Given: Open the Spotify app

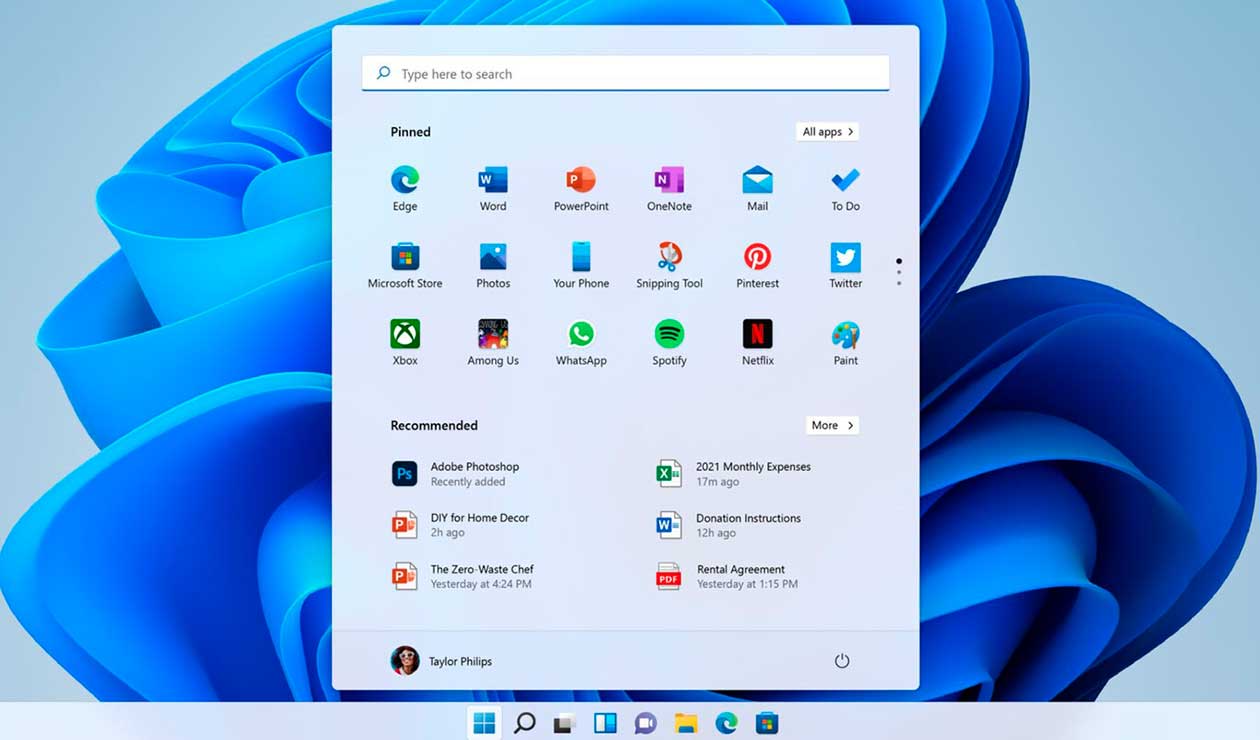Looking at the screenshot, I should coord(669,343).
